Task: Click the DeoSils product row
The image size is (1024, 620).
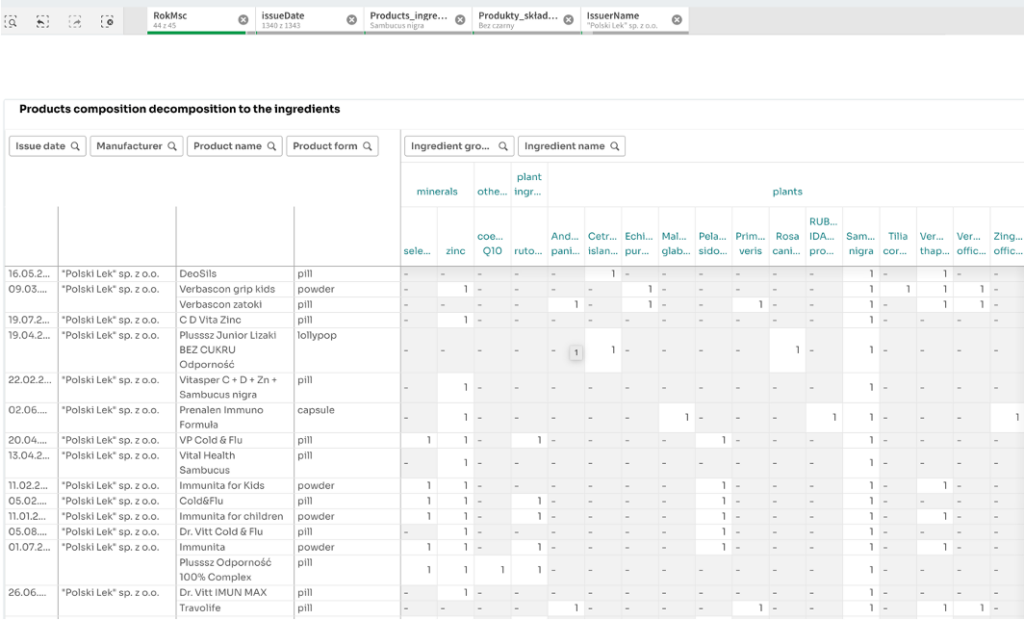Action: (198, 273)
